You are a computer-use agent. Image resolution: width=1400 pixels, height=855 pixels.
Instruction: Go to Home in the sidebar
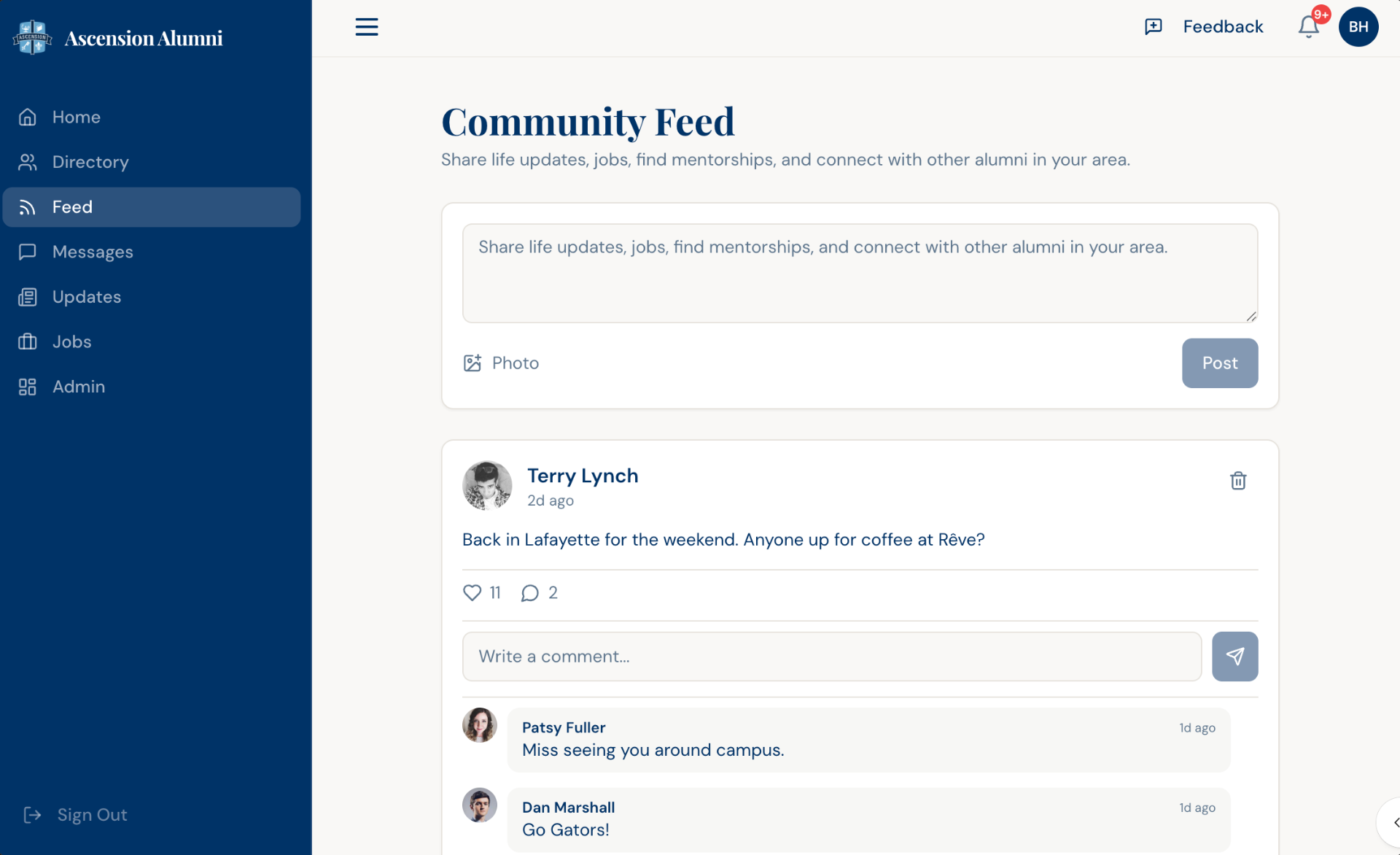click(152, 117)
